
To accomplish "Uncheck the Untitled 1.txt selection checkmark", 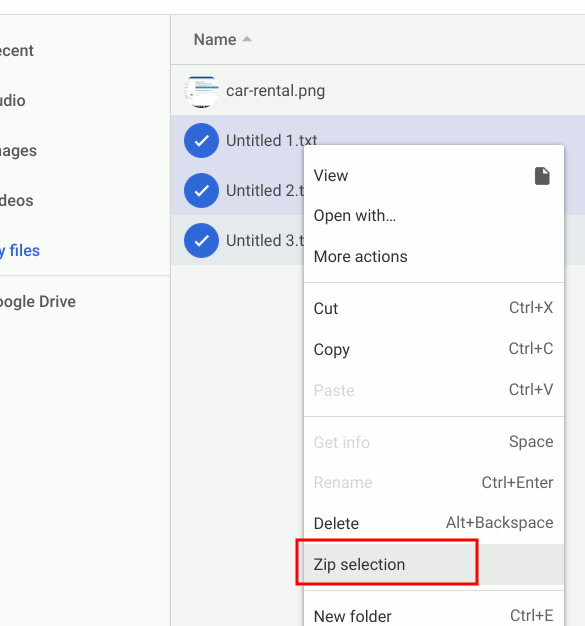I will point(201,141).
